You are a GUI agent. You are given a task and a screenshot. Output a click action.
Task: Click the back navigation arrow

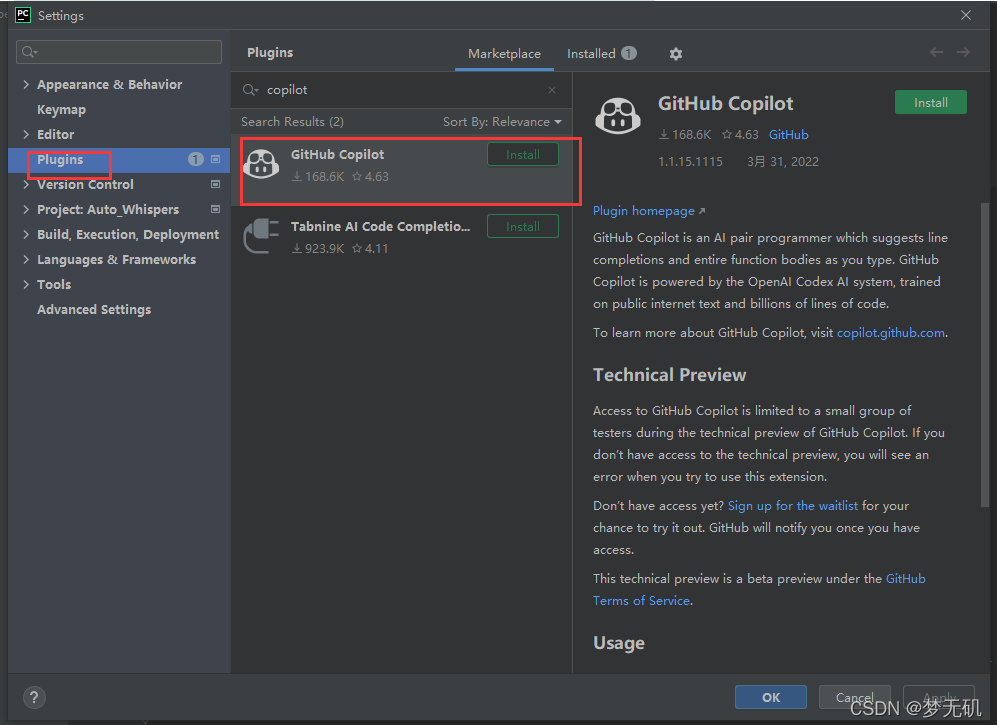(936, 52)
